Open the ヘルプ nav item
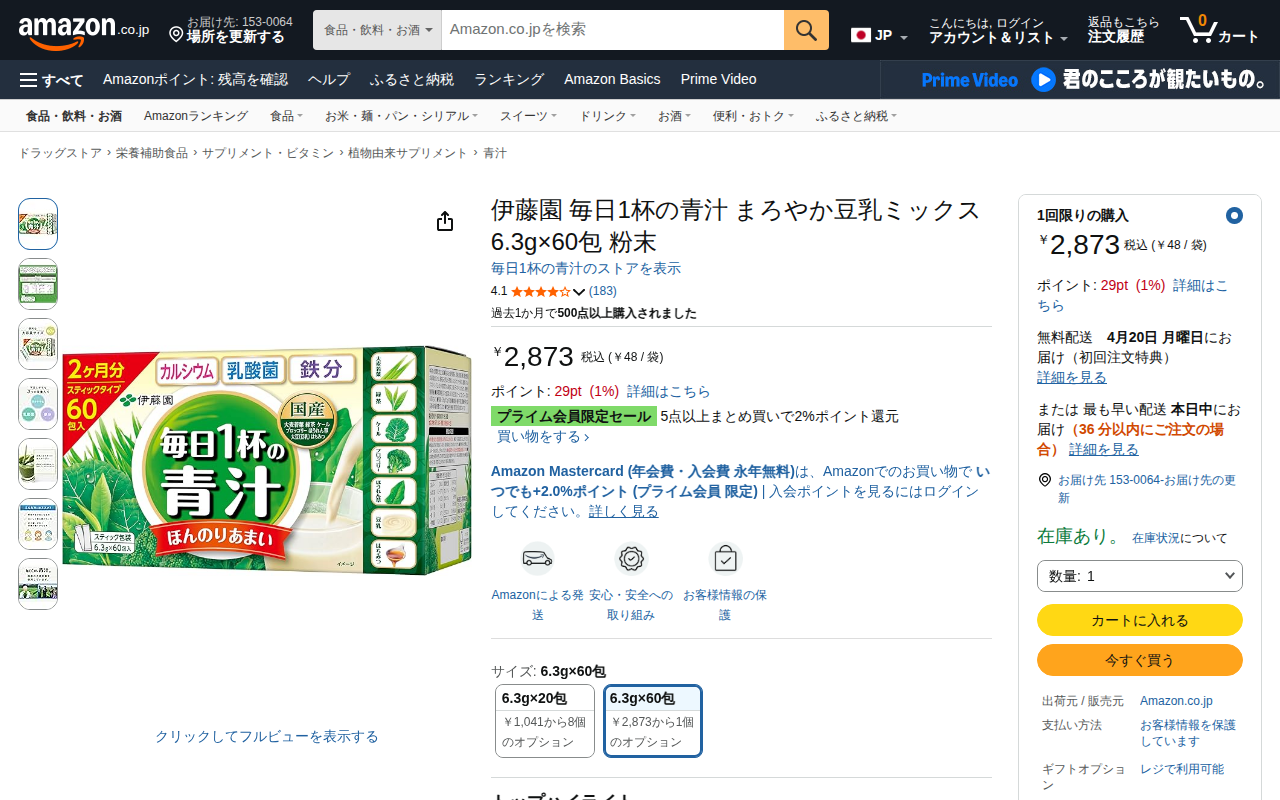 329,80
